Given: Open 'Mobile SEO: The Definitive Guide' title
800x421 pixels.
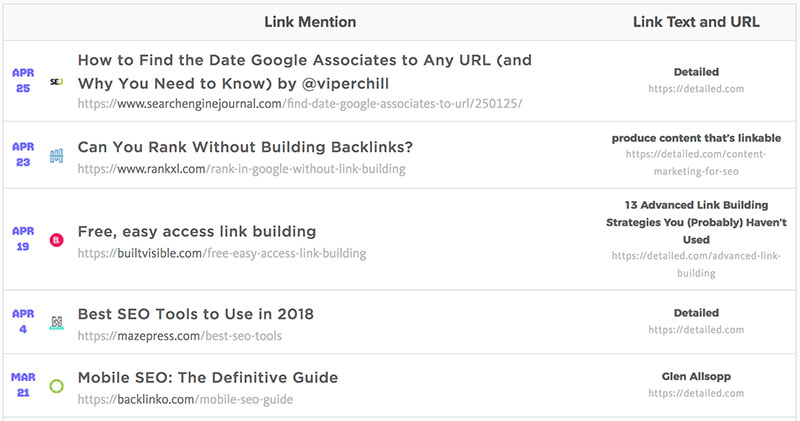Looking at the screenshot, I should click(208, 378).
